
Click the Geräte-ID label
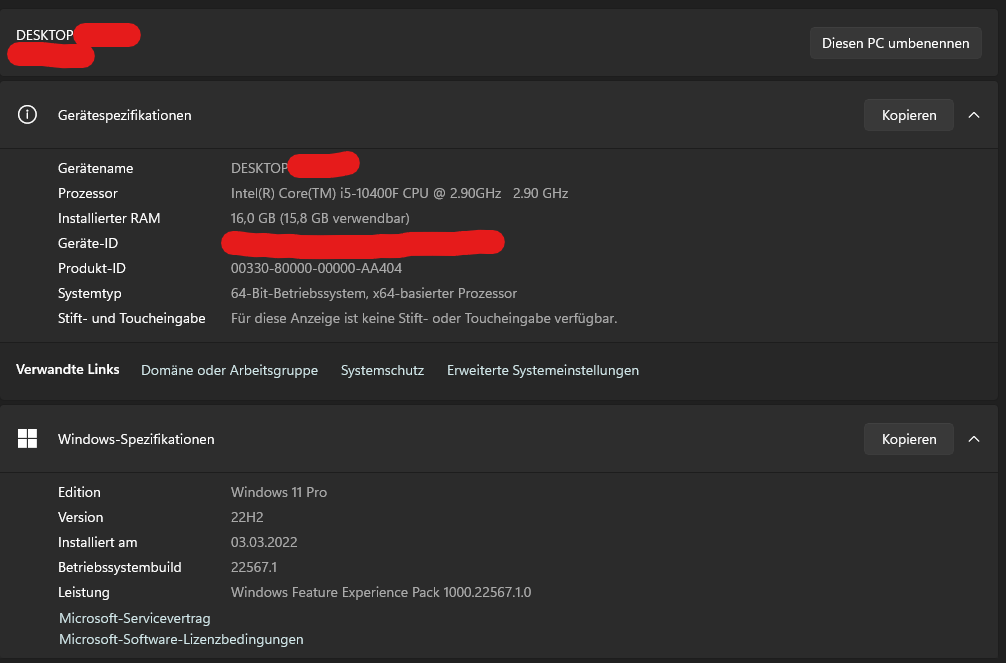click(88, 243)
